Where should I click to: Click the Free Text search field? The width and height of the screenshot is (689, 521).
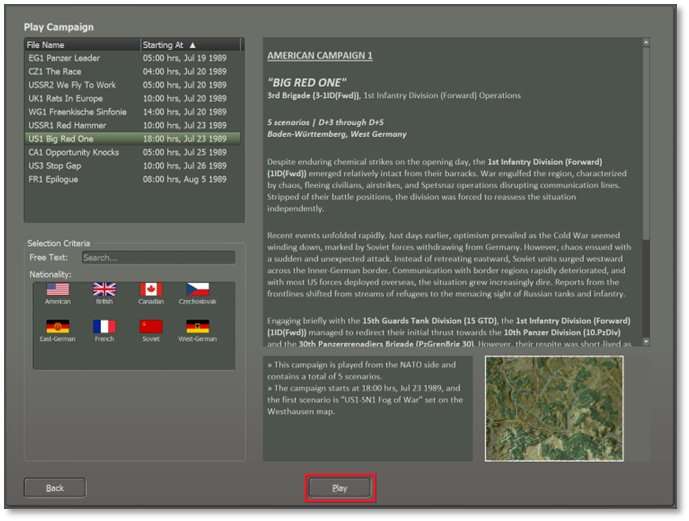(x=157, y=257)
